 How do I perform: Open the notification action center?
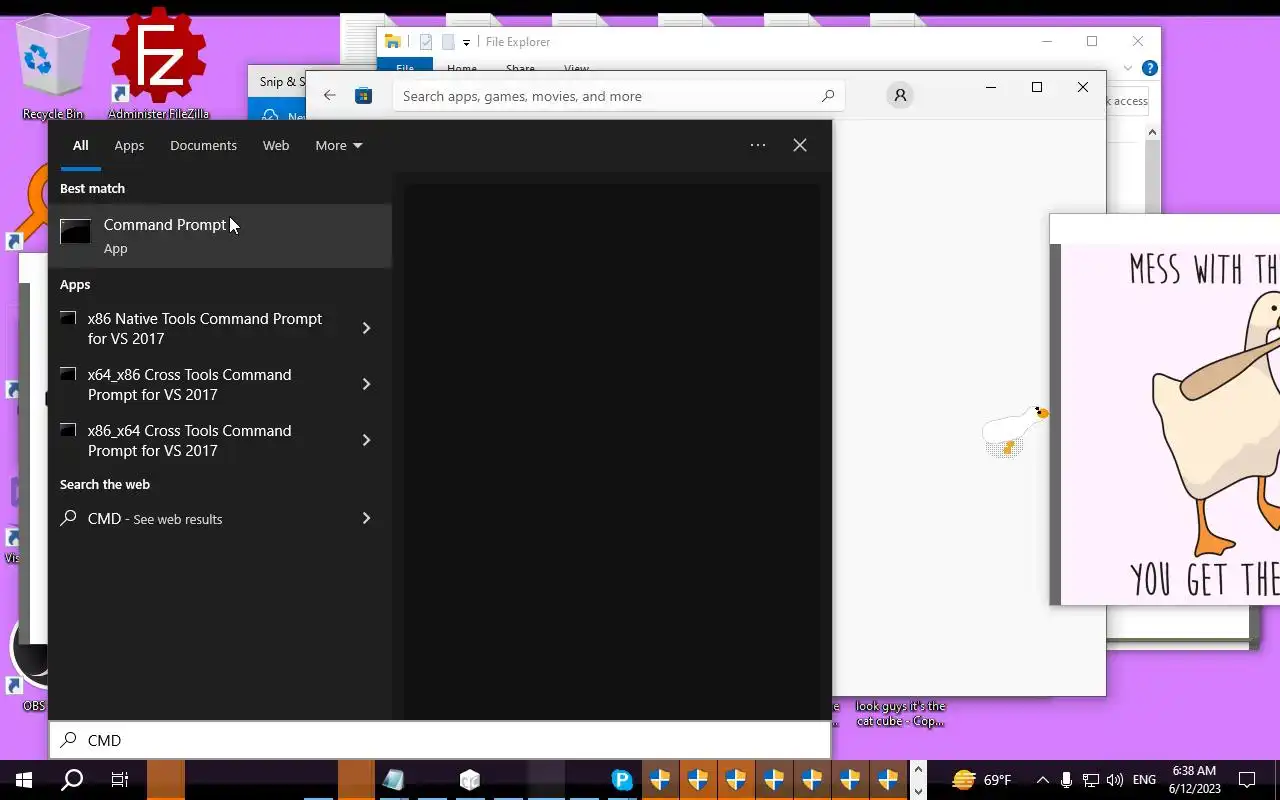click(x=1247, y=780)
